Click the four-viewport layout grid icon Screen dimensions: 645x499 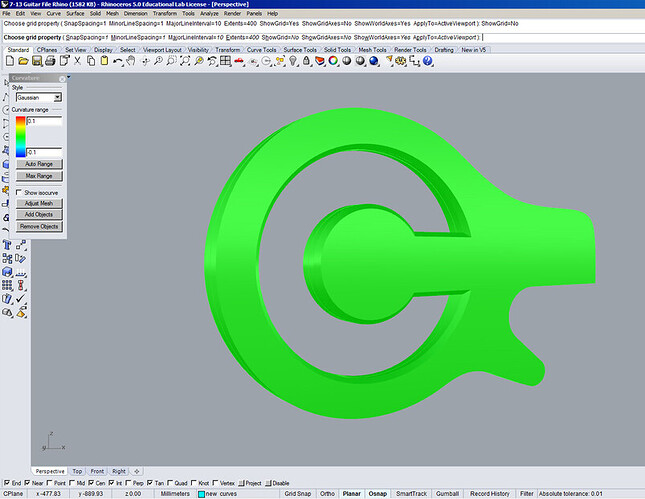click(225, 61)
